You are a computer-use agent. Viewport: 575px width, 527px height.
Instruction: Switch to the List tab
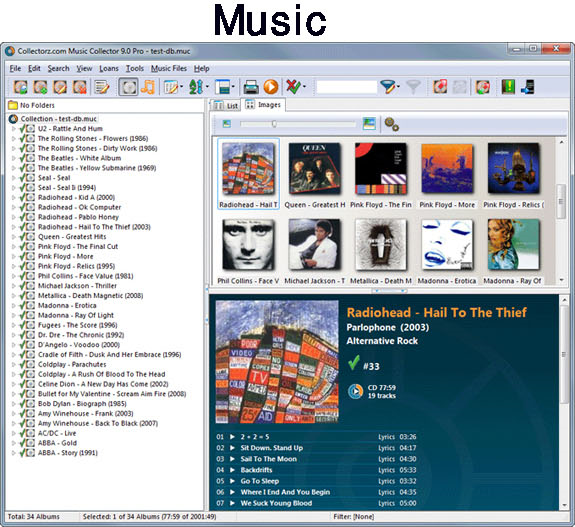226,106
